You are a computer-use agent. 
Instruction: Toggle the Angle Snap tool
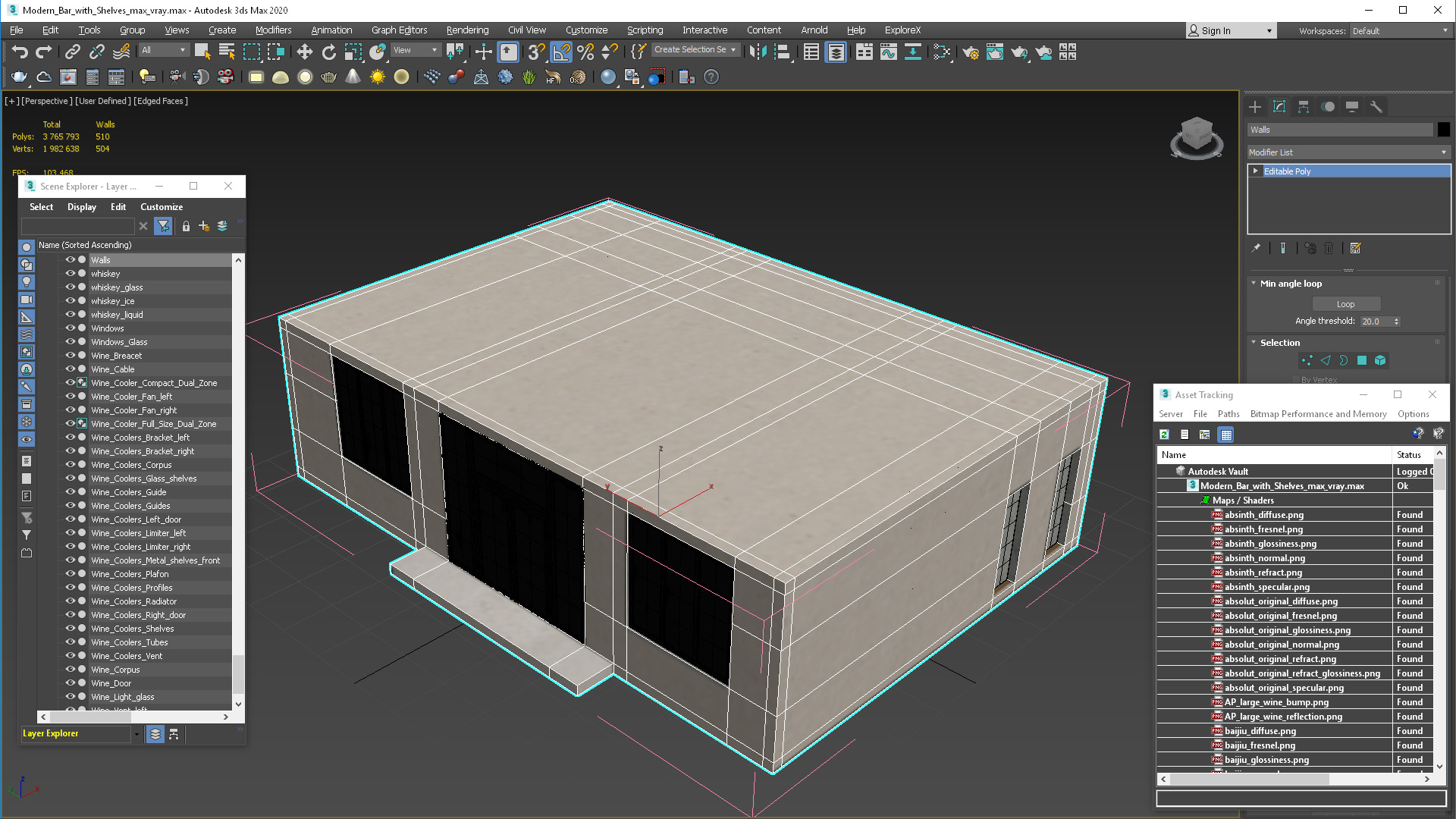561,52
